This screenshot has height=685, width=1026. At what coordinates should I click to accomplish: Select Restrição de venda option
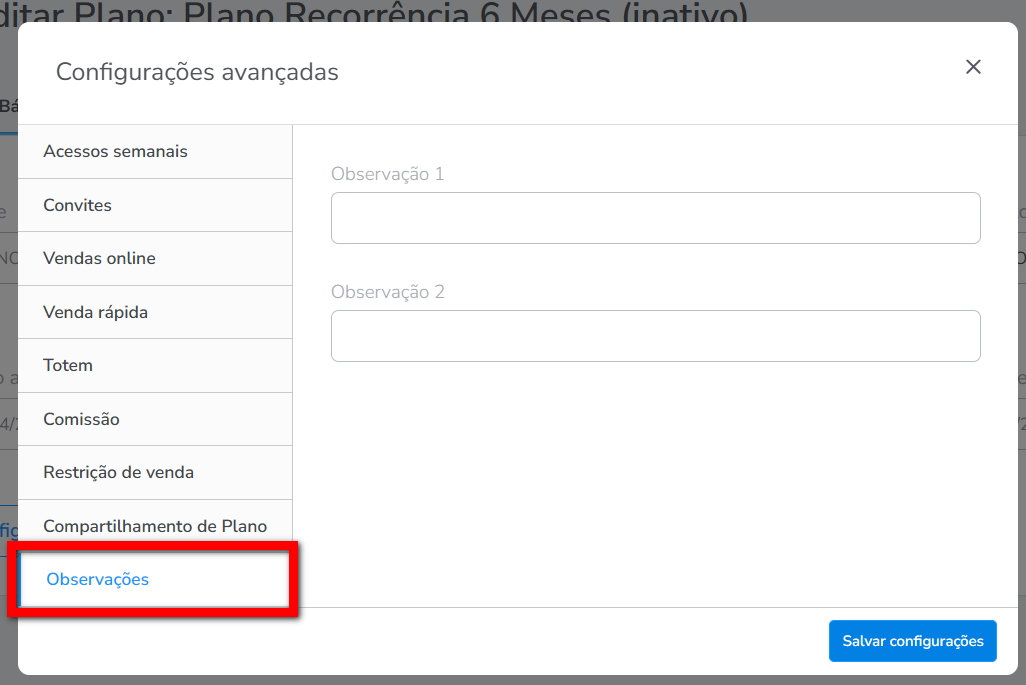click(118, 473)
